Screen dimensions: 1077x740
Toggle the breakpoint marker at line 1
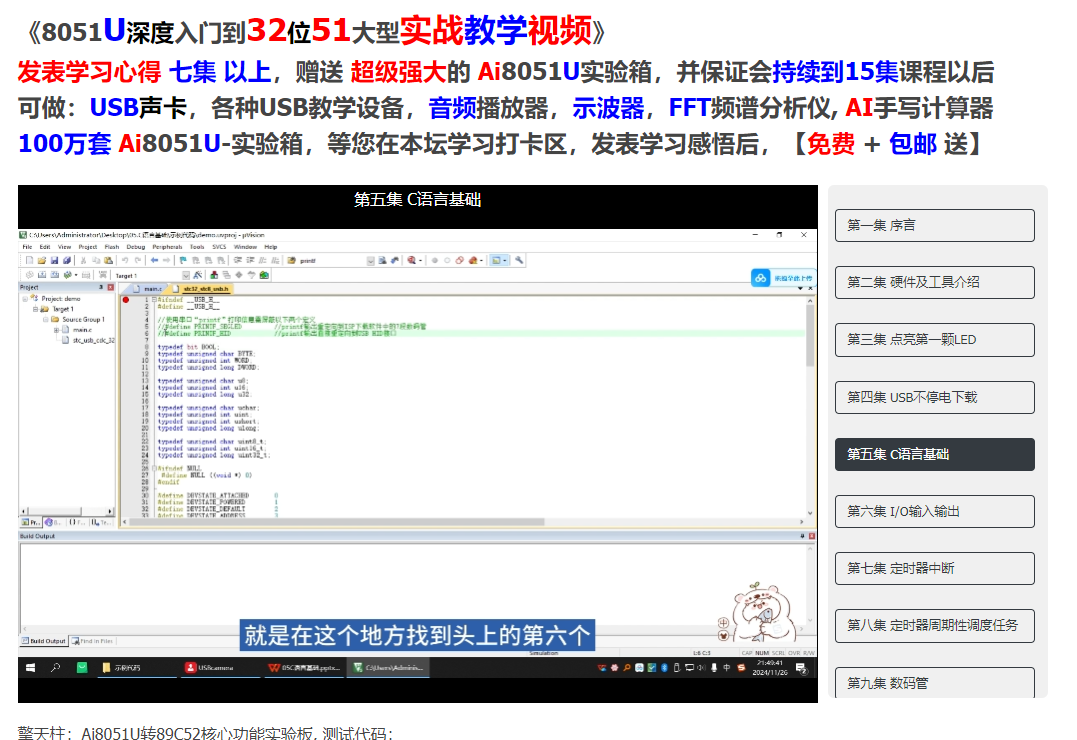click(x=126, y=300)
